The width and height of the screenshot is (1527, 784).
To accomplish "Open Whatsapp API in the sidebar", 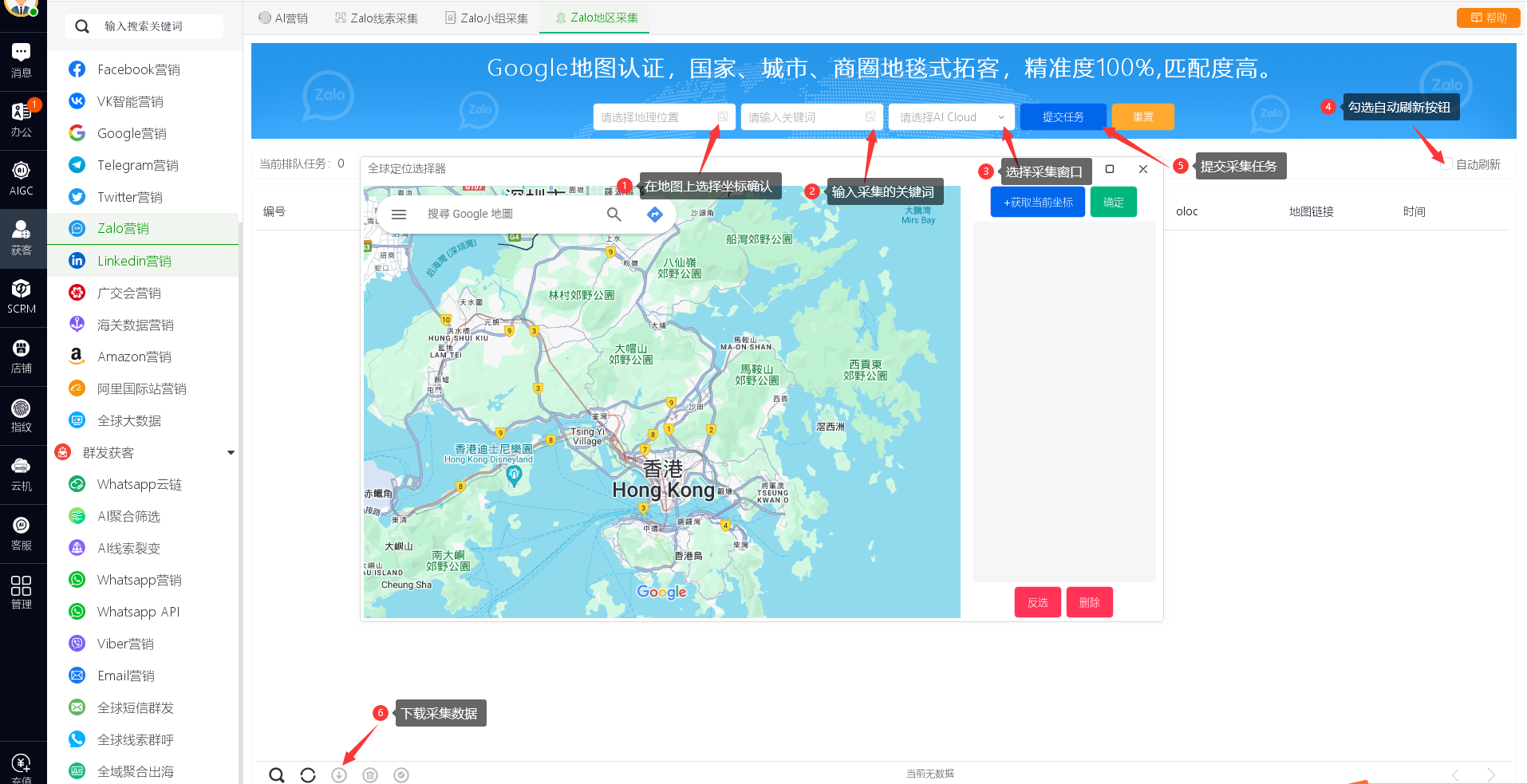I will click(139, 612).
